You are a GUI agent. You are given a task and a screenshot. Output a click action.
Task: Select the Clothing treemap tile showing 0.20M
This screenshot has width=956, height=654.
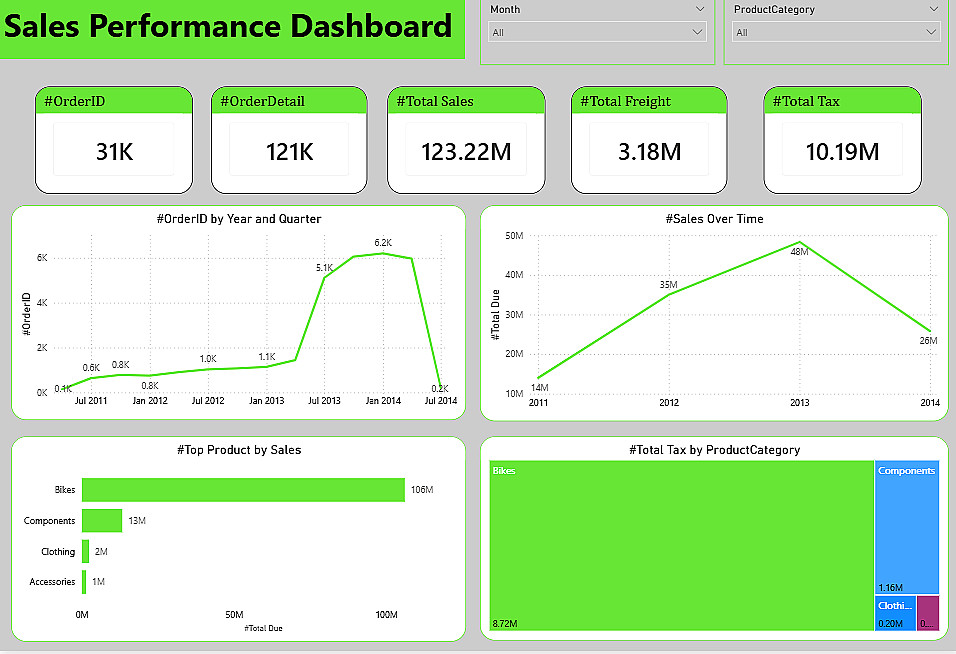click(895, 613)
